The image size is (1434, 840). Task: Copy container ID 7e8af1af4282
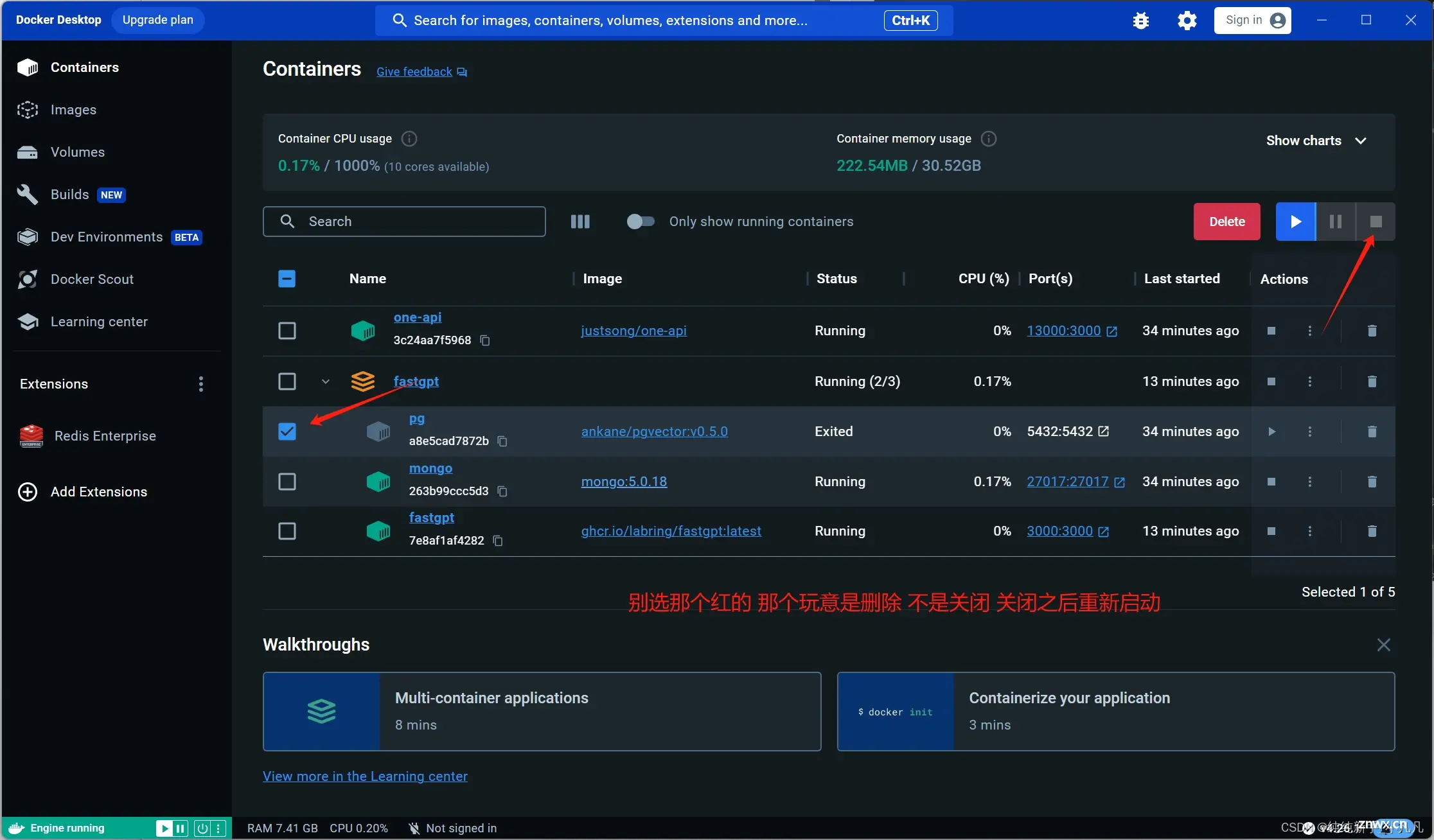(497, 541)
